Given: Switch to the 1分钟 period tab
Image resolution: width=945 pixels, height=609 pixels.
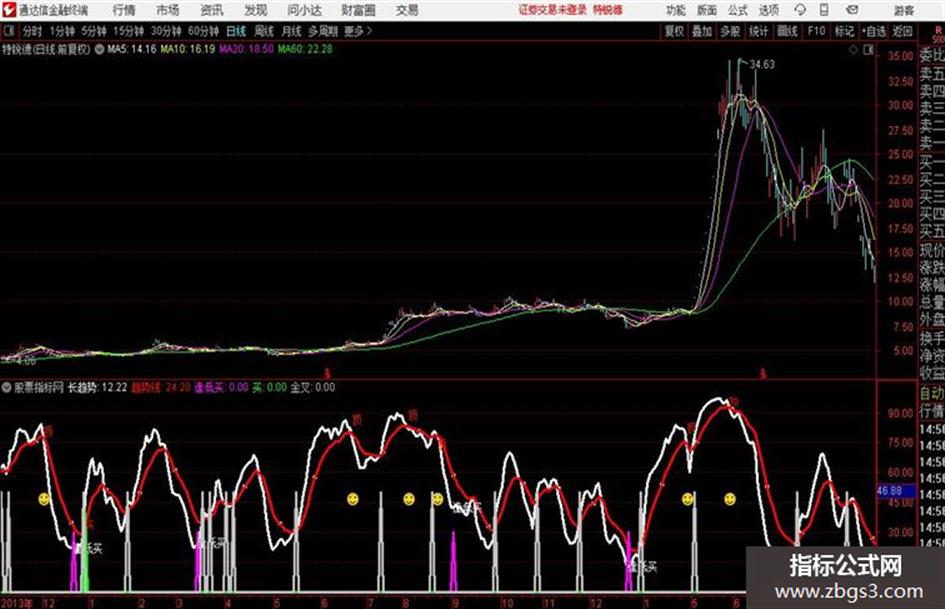Looking at the screenshot, I should pos(61,31).
